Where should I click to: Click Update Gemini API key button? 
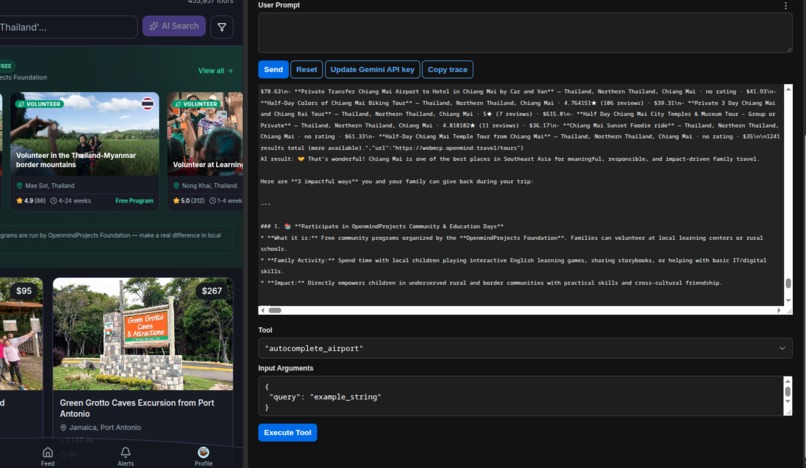[x=372, y=69]
